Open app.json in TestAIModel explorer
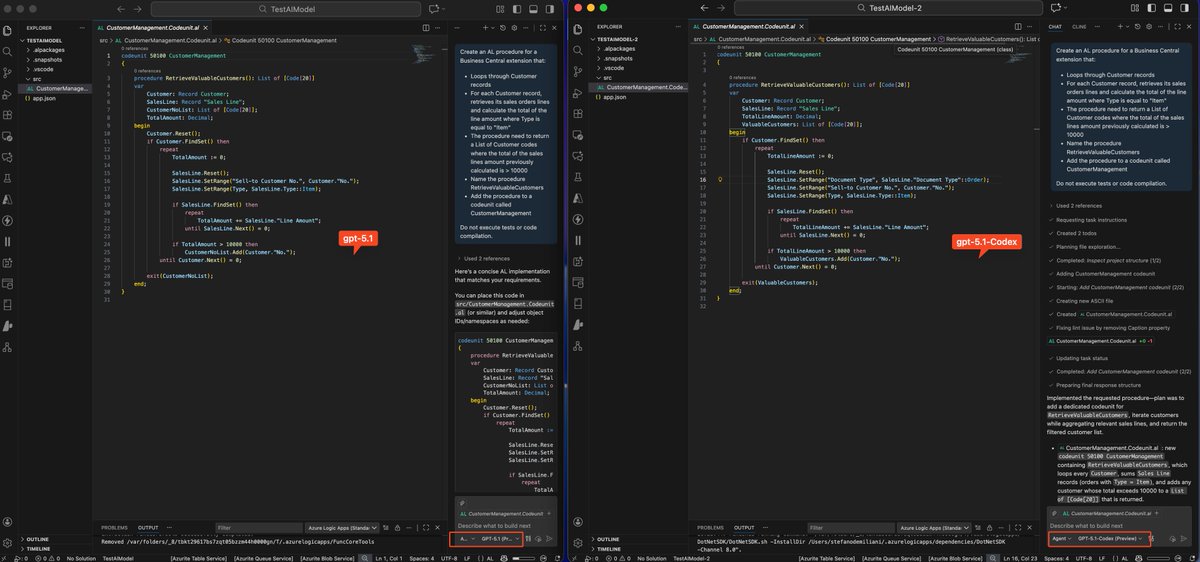 click(x=42, y=98)
